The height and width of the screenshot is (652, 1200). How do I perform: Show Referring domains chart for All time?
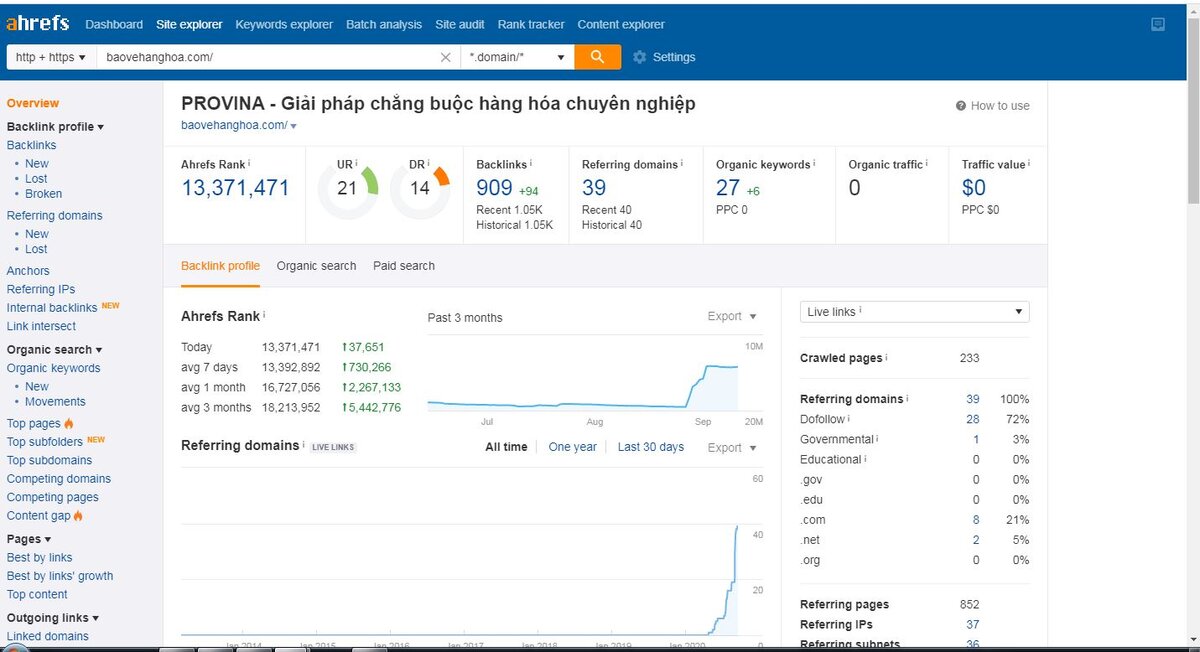tap(506, 447)
